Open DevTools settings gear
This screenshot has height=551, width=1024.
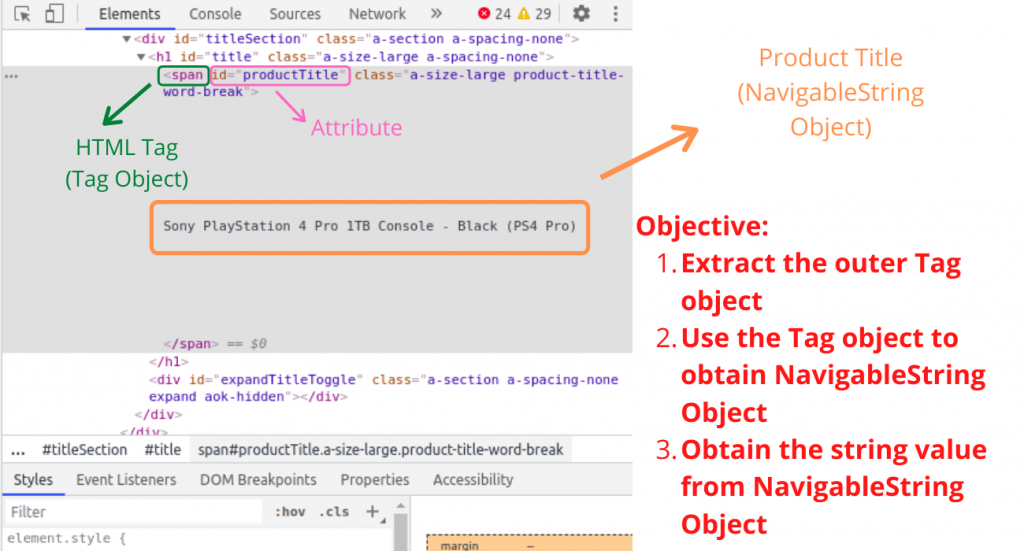coord(581,13)
